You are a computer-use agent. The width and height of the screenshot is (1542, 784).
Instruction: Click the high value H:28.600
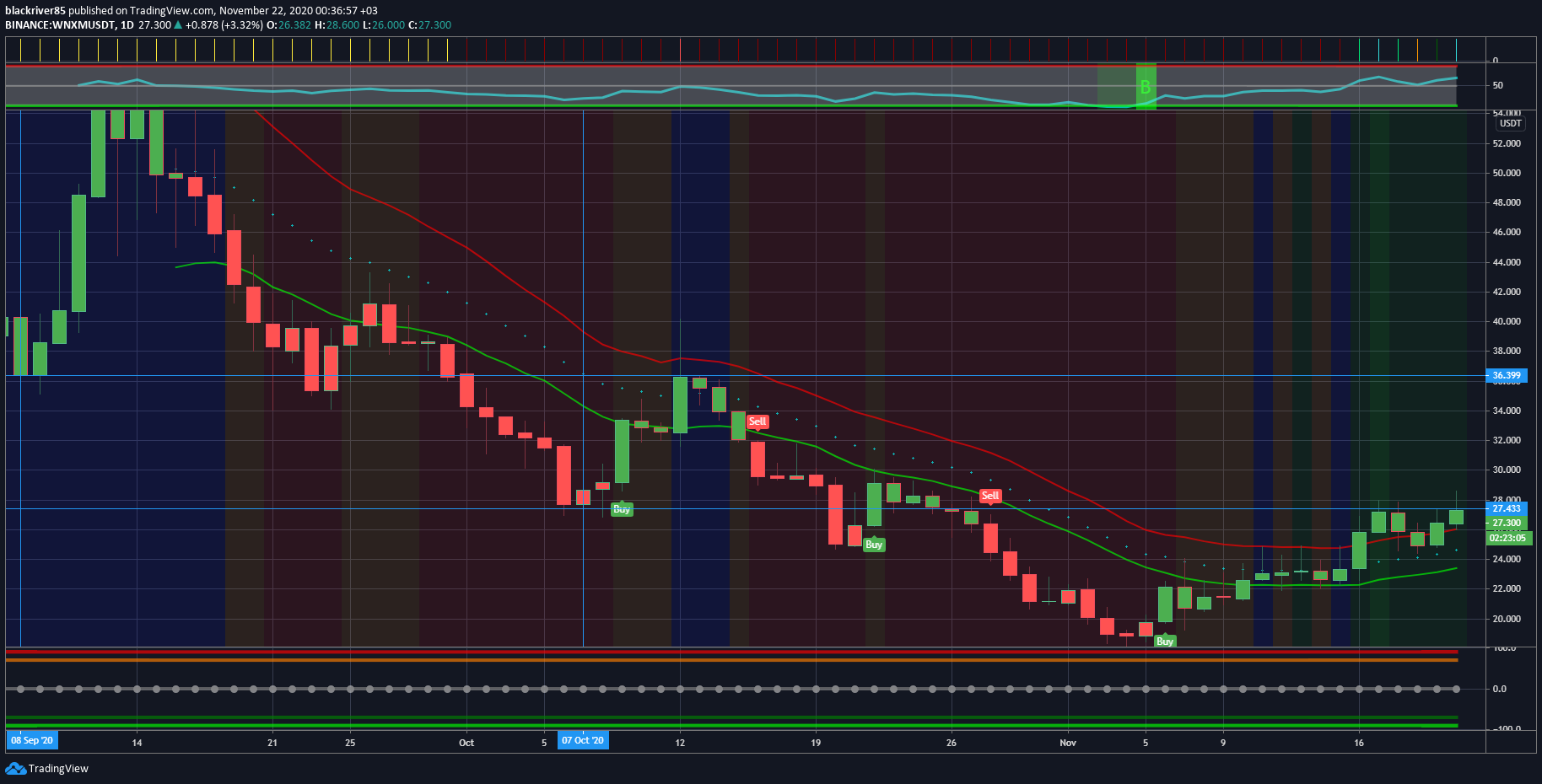337,25
